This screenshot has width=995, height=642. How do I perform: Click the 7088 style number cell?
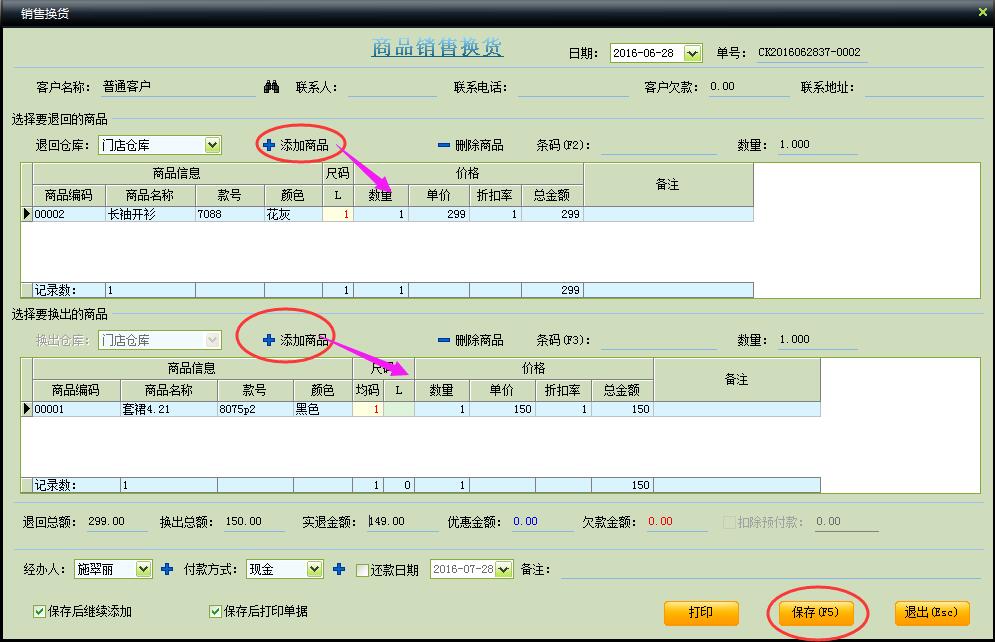tap(230, 214)
